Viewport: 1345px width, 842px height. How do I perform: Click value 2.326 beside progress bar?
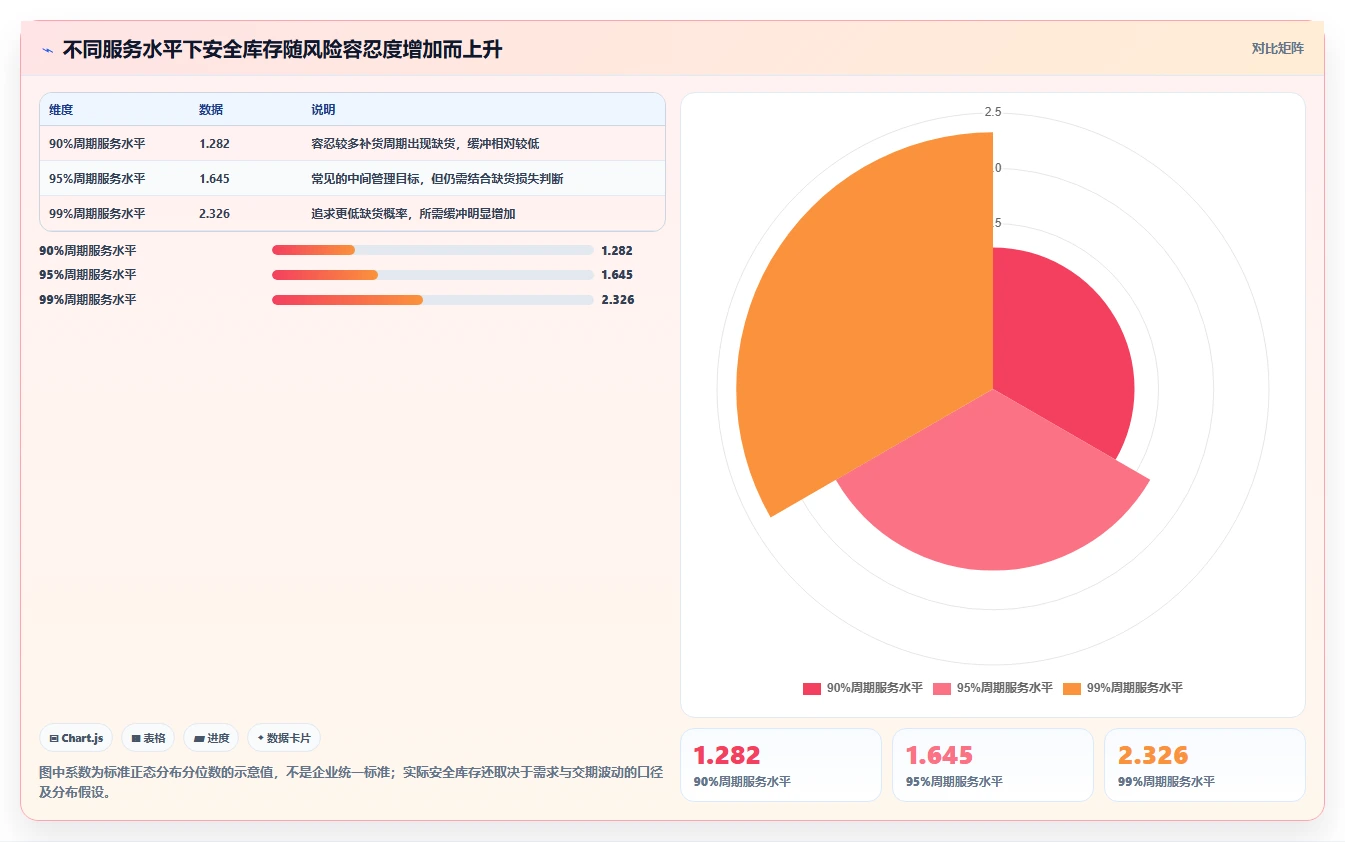[618, 299]
